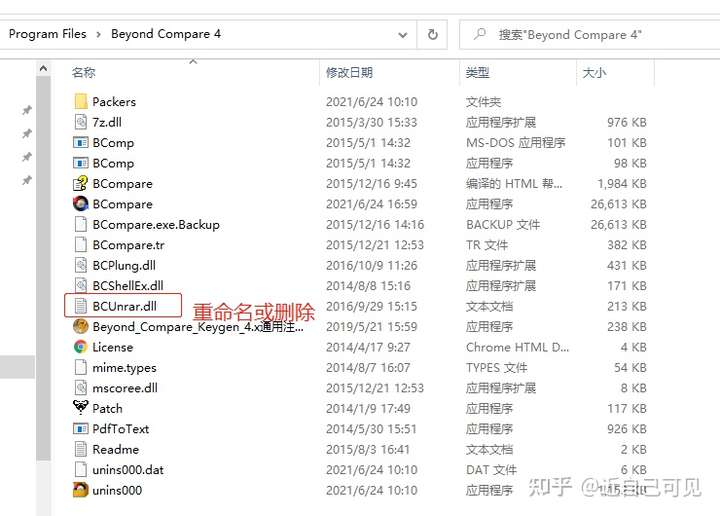Click the 2019/5/21 15:59 date cell
Image resolution: width=720 pixels, height=516 pixels.
tap(371, 327)
